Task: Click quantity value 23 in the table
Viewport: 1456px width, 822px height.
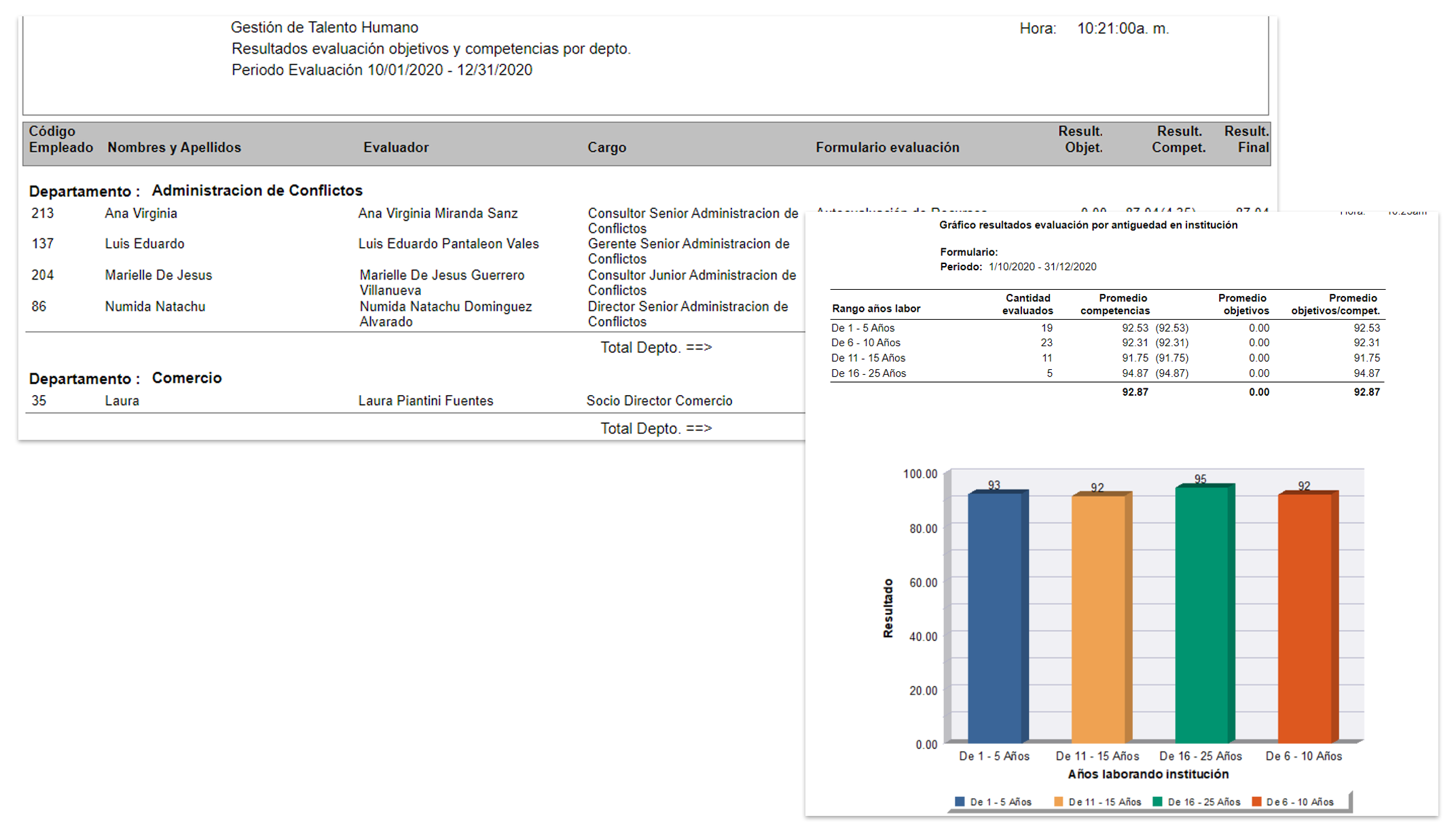Action: tap(1046, 343)
